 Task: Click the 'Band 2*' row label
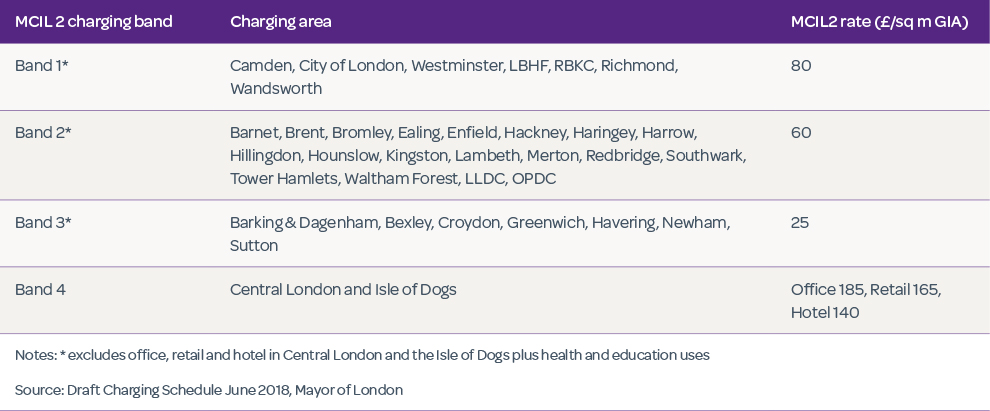point(43,133)
